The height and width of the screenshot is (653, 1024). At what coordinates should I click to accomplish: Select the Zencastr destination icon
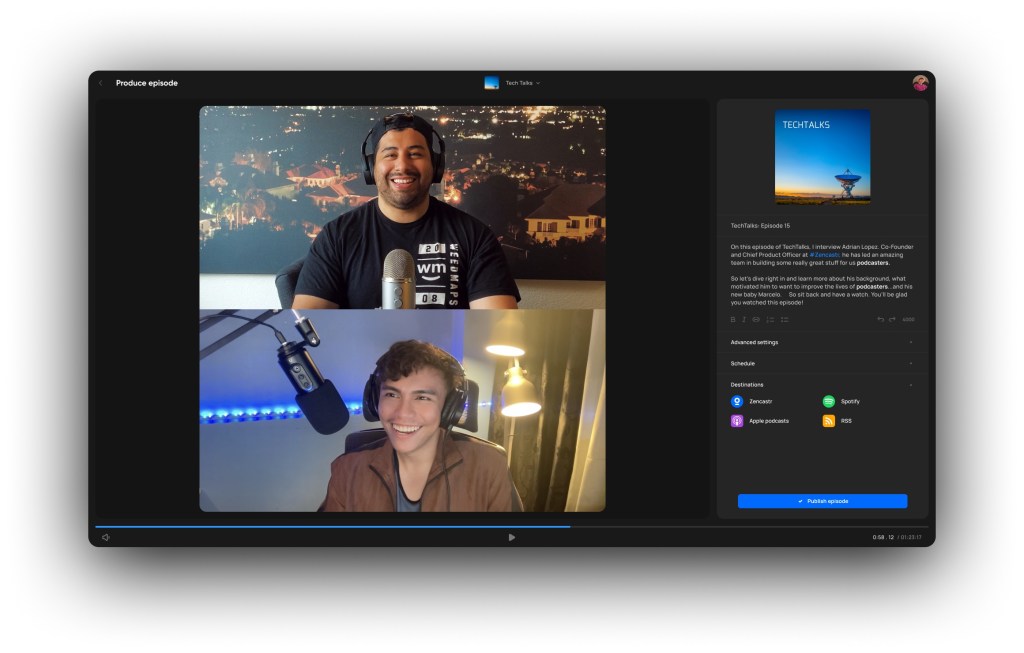point(737,402)
